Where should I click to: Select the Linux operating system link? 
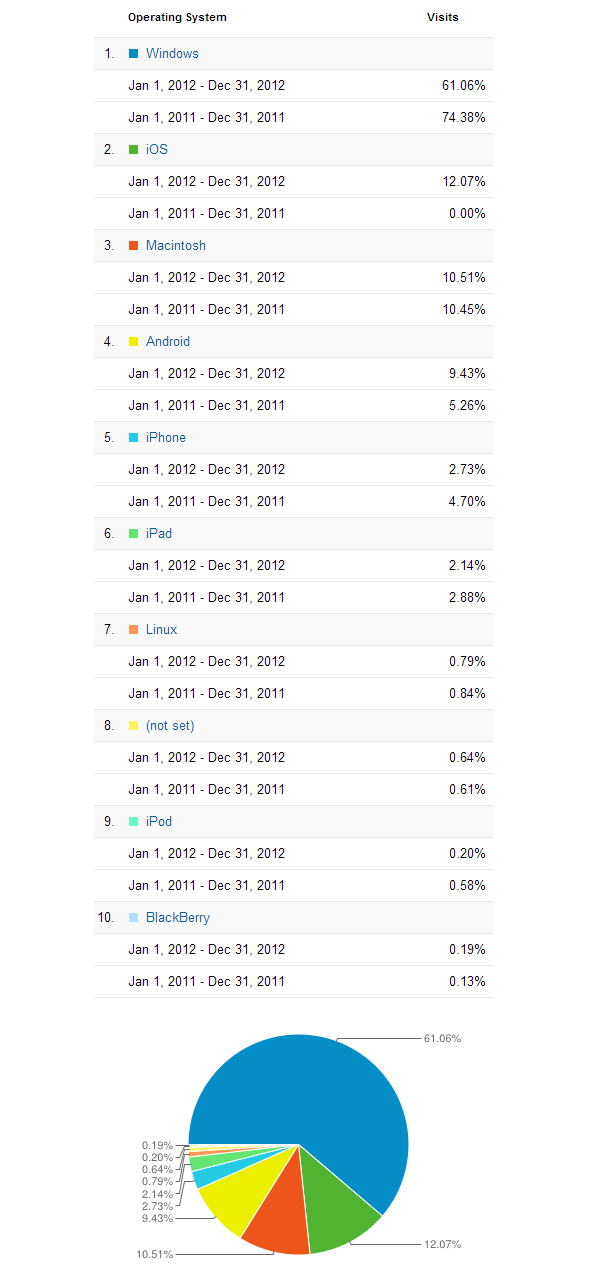[162, 630]
